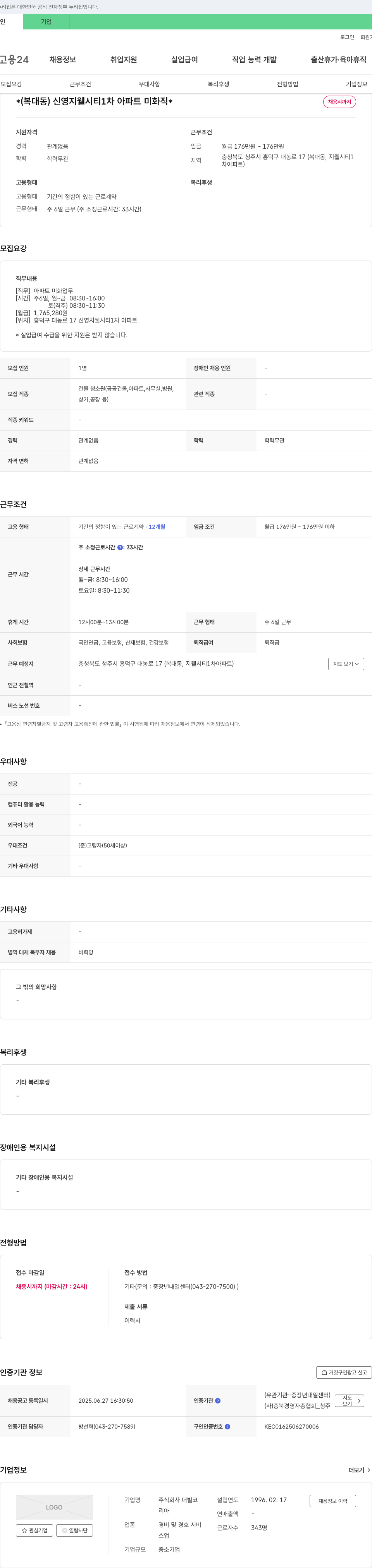The width and height of the screenshot is (372, 1568).
Task: Jump to 전형방법 section tab
Action: pyautogui.click(x=288, y=84)
